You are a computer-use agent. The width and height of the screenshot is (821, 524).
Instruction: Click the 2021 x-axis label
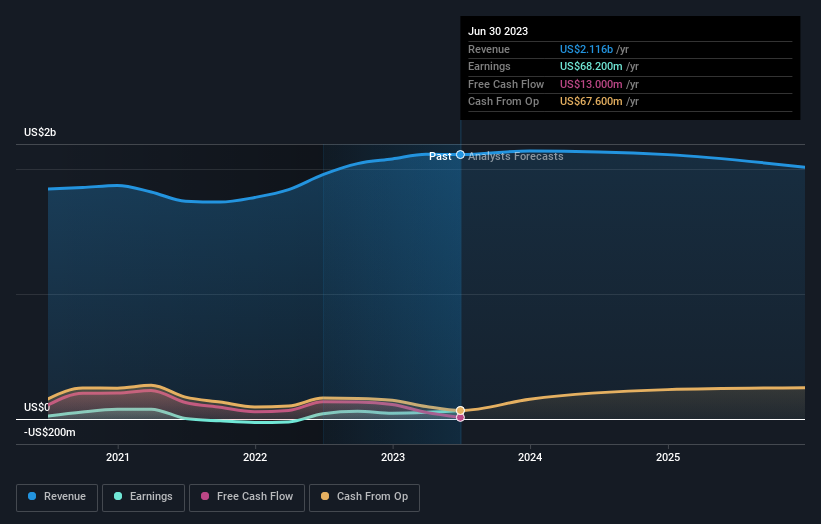[118, 457]
